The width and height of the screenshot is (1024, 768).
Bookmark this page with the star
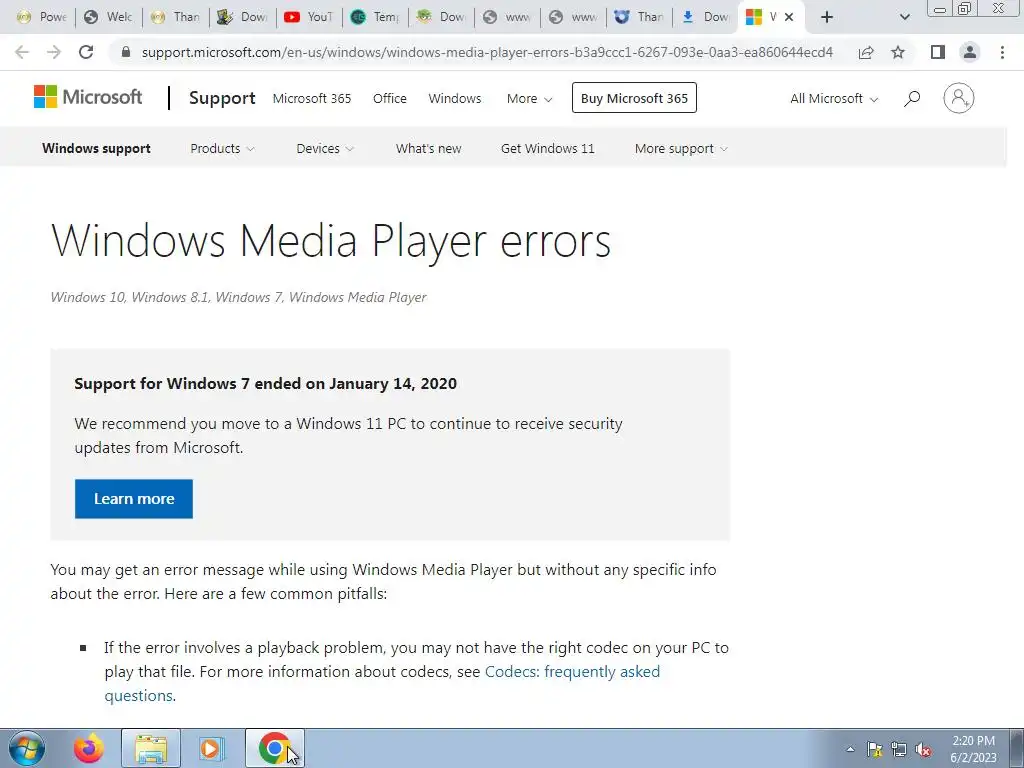tap(898, 52)
